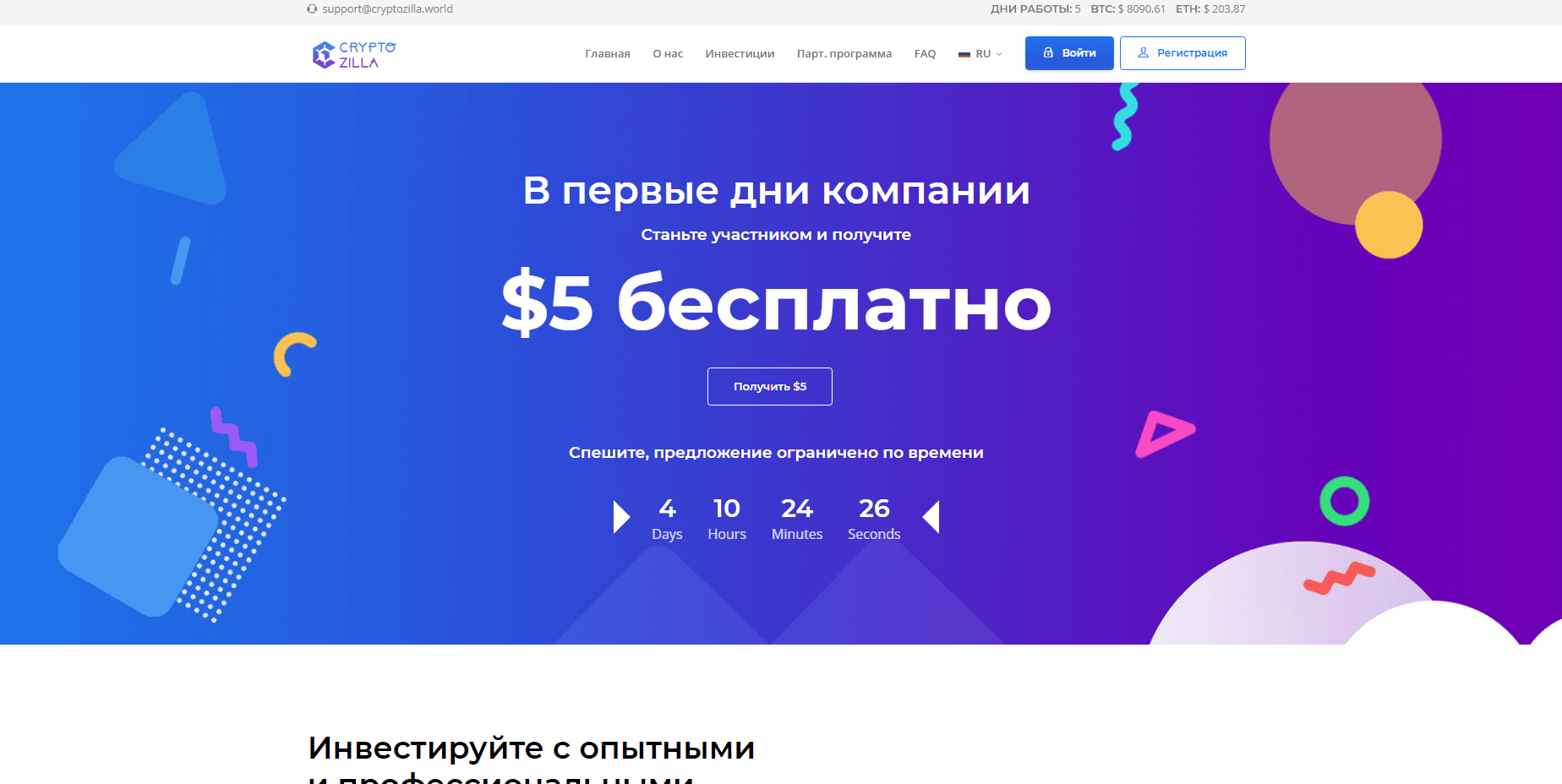Click the headset support icon
This screenshot has height=784, width=1562.
coord(312,9)
